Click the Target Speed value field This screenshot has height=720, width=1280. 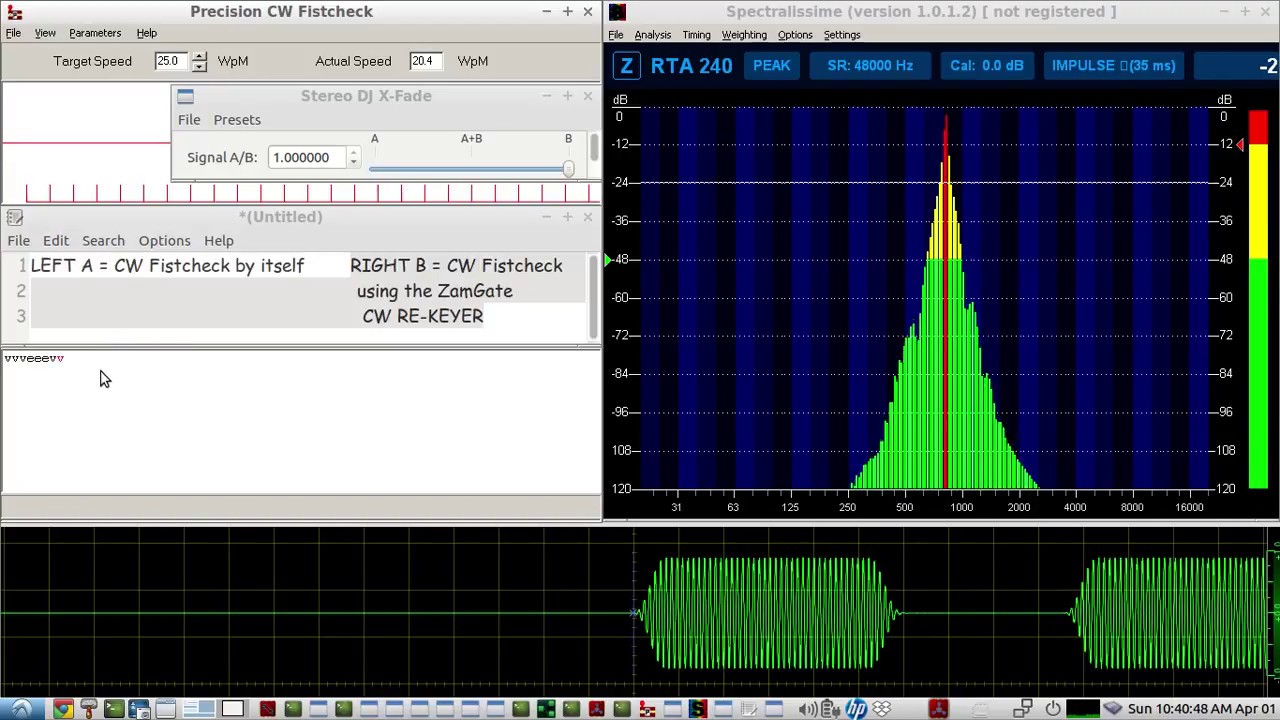tap(172, 61)
